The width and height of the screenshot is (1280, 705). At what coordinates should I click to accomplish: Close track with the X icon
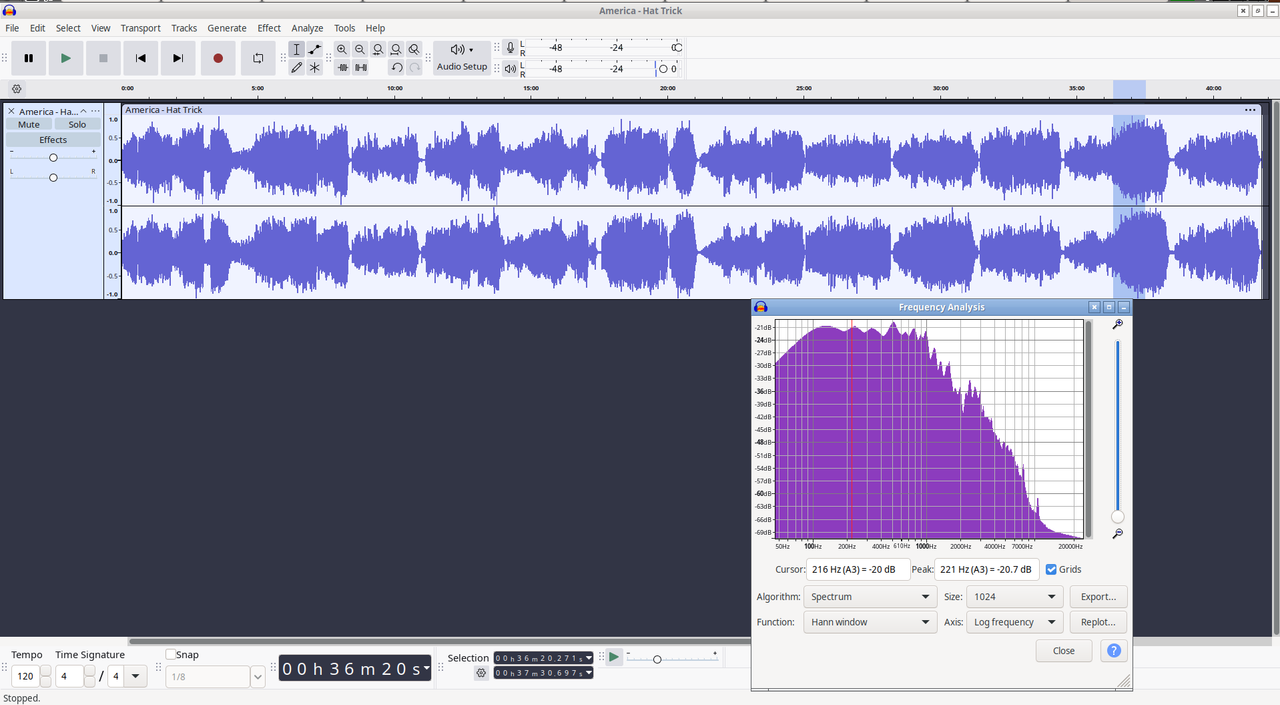11,111
